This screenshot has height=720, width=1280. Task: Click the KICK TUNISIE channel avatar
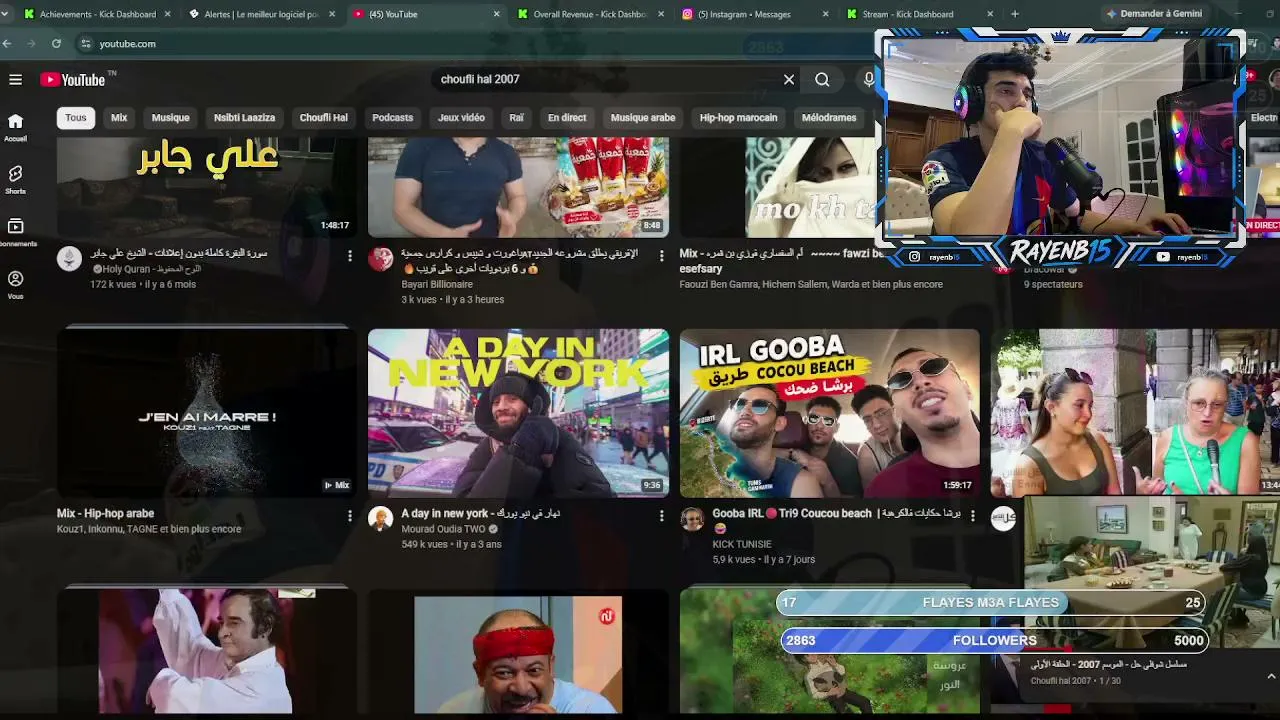pos(692,518)
